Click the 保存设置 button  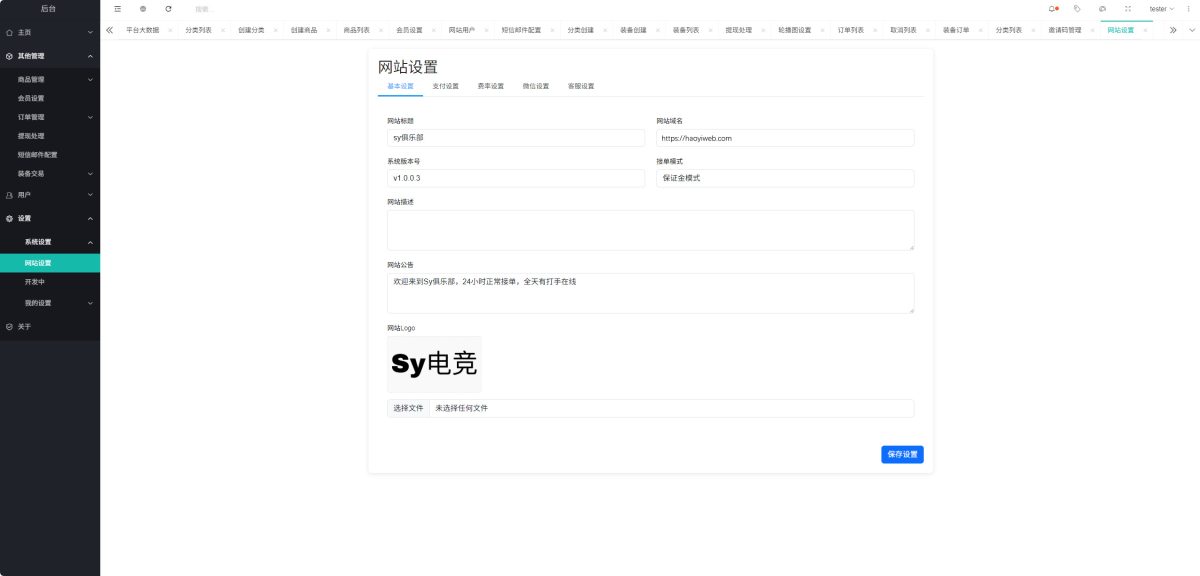click(x=902, y=454)
